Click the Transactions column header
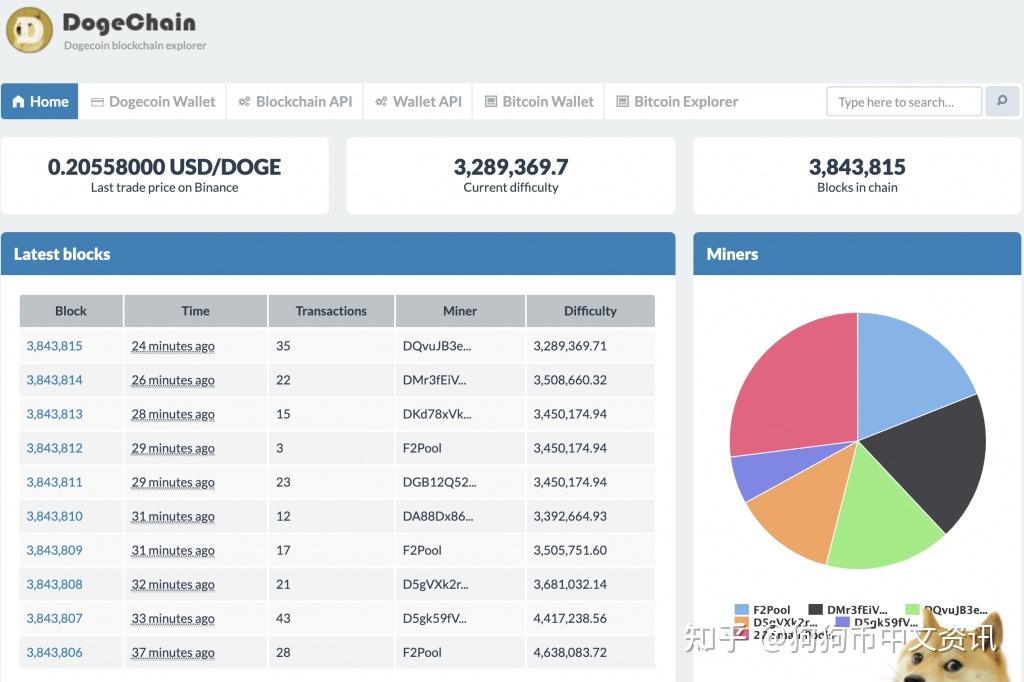 pos(331,311)
